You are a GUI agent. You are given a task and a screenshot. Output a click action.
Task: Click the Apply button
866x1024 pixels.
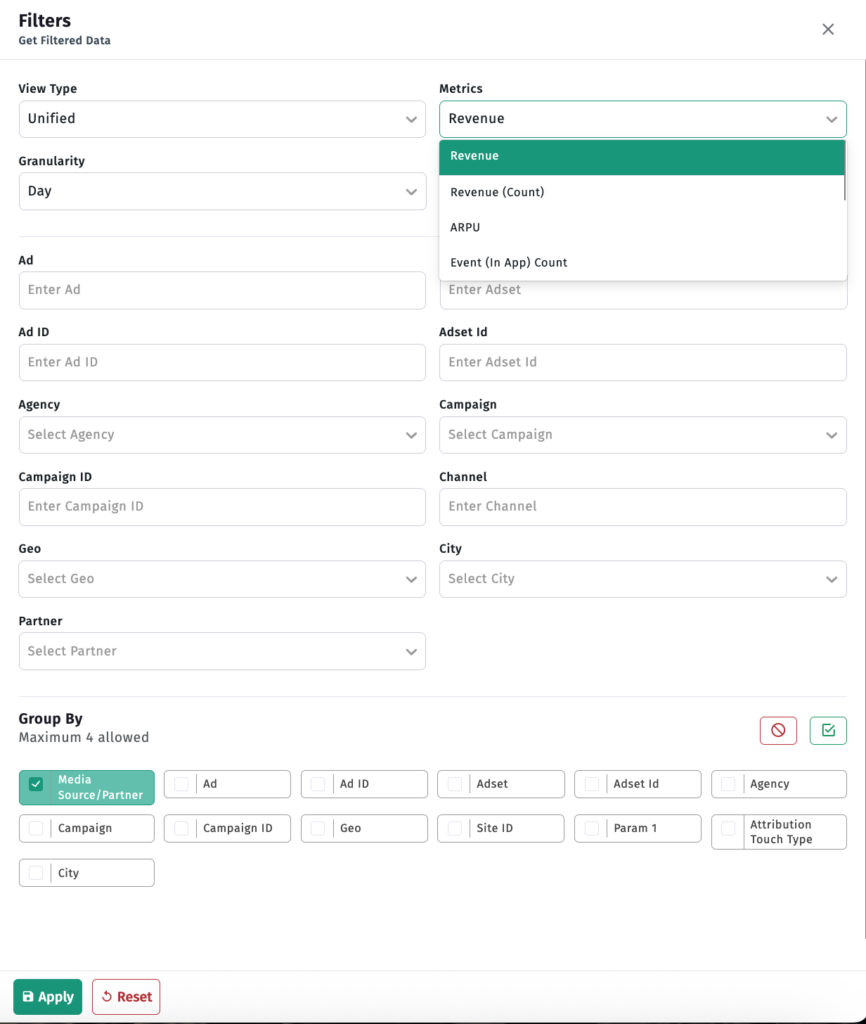pyautogui.click(x=48, y=997)
